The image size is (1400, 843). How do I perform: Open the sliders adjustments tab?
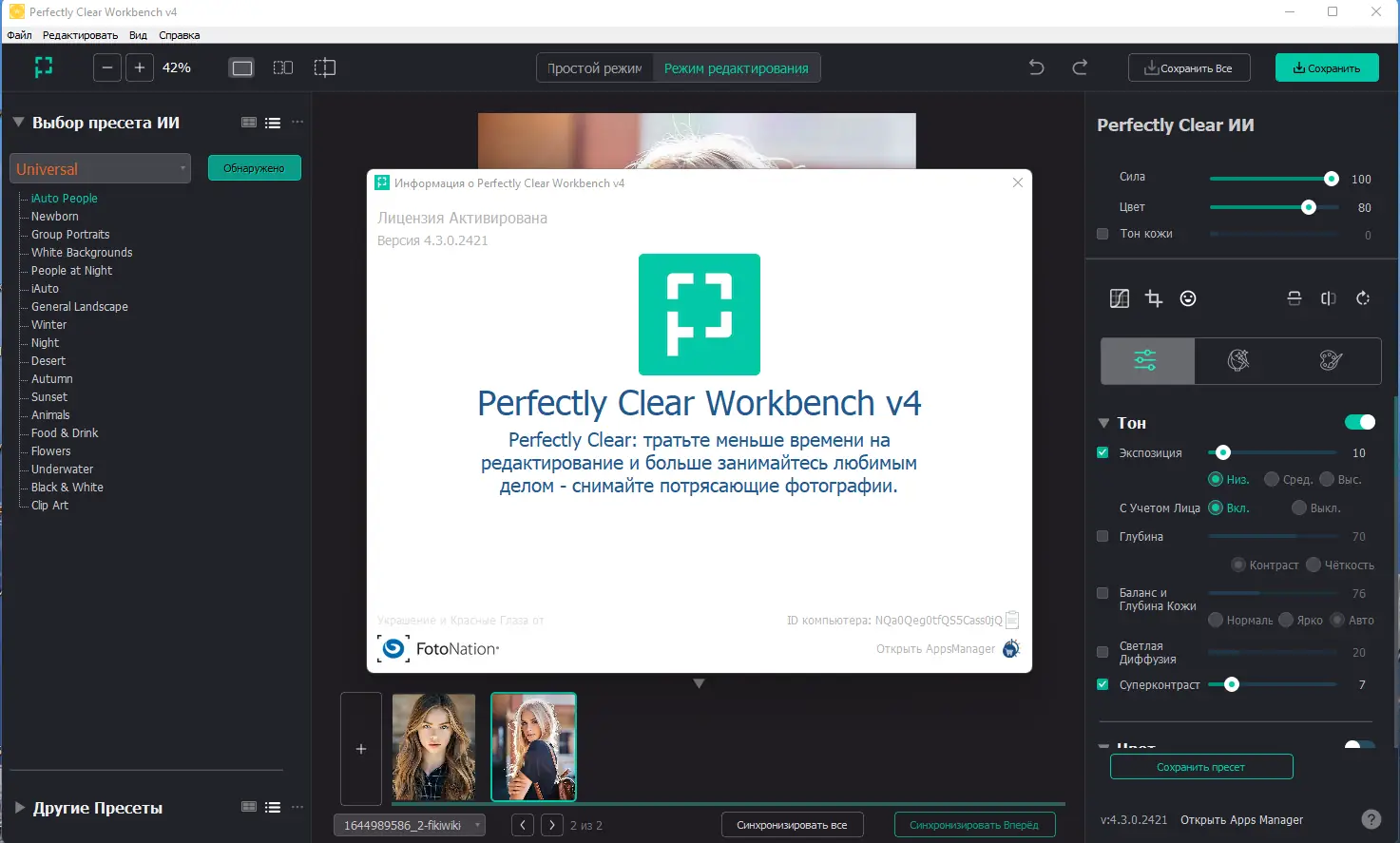1146,360
